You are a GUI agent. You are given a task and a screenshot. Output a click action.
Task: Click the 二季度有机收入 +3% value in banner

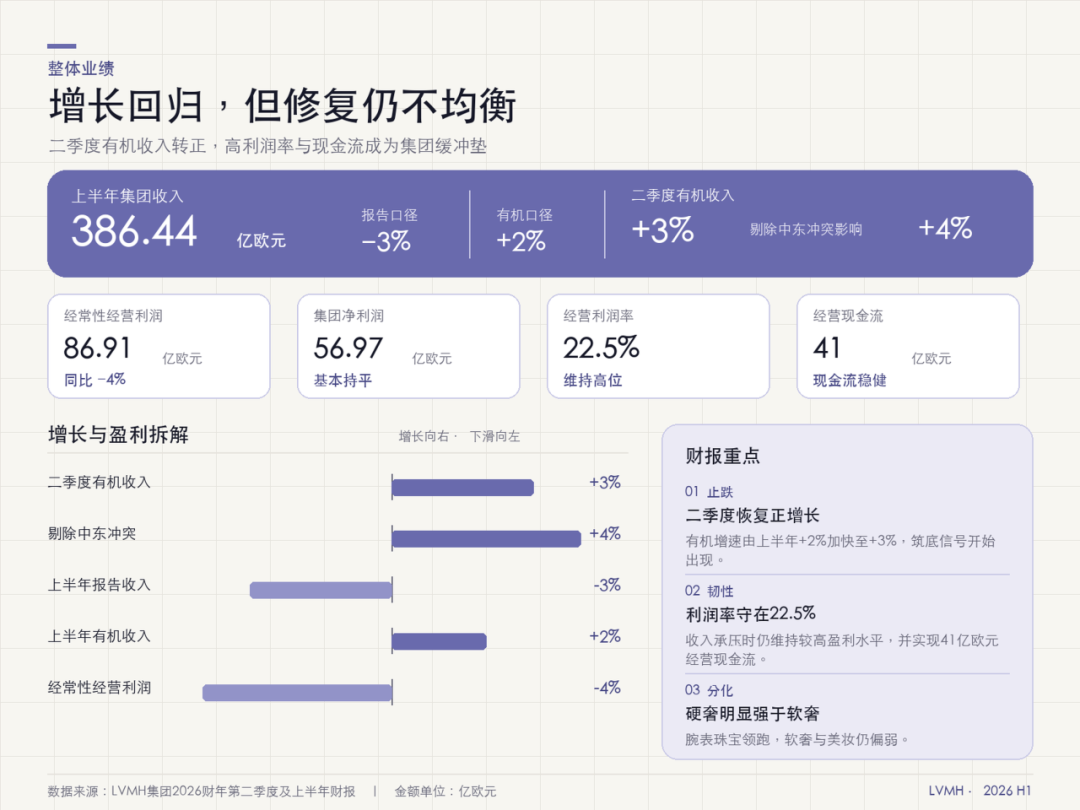[x=663, y=229]
